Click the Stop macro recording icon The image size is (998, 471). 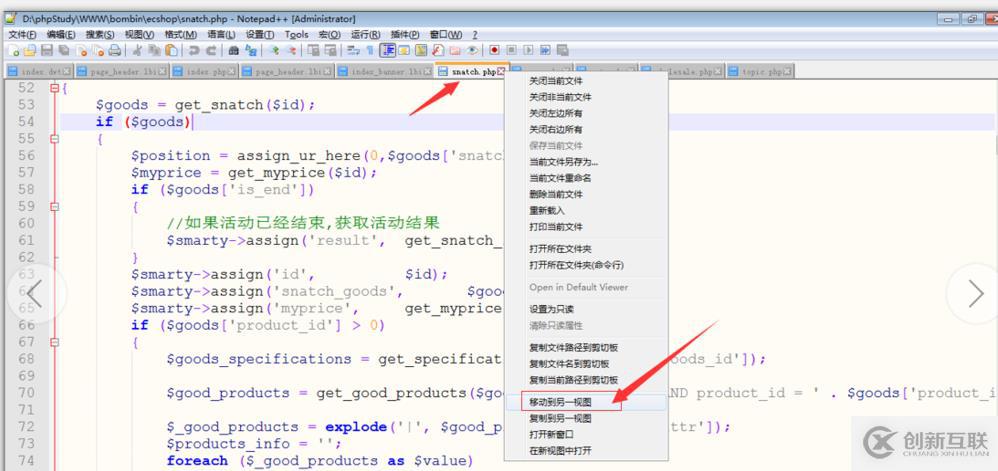click(x=511, y=51)
